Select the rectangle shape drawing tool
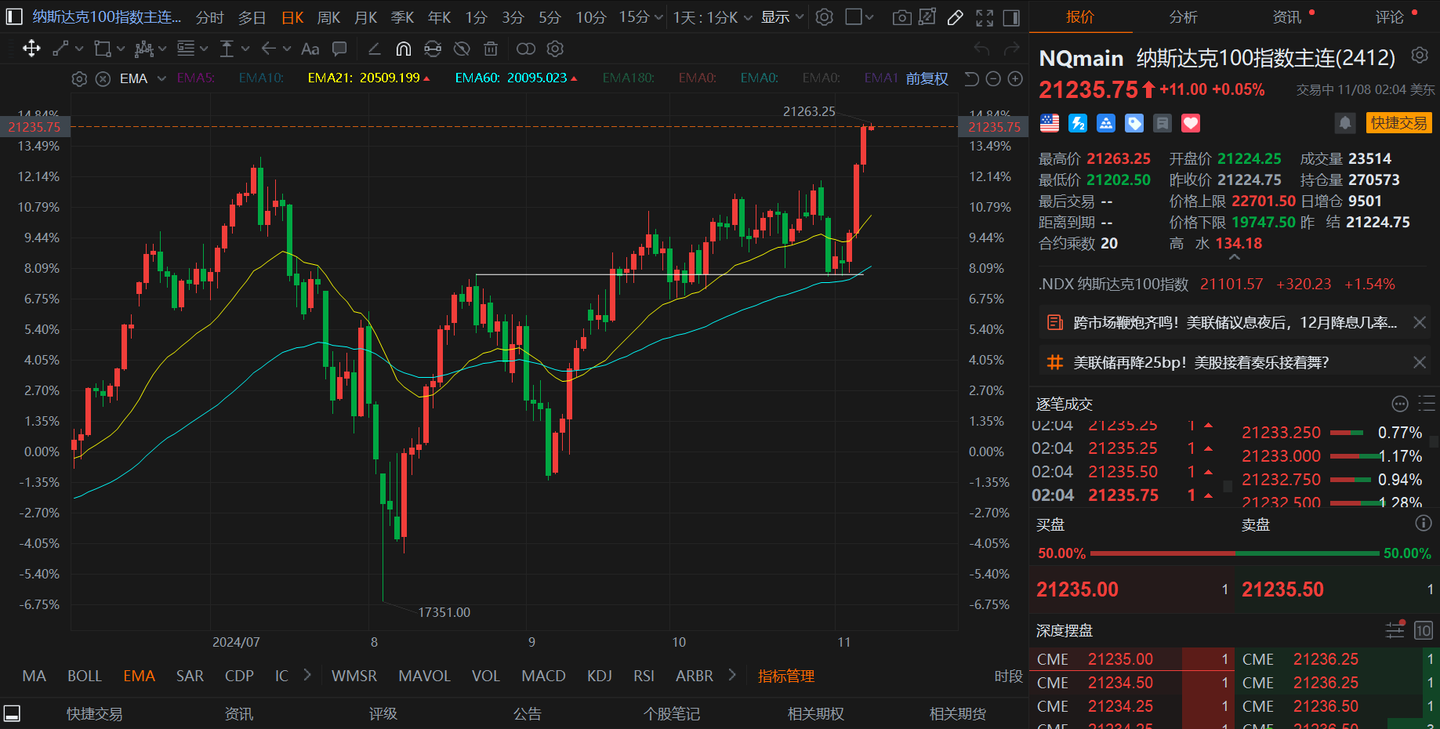 [102, 49]
